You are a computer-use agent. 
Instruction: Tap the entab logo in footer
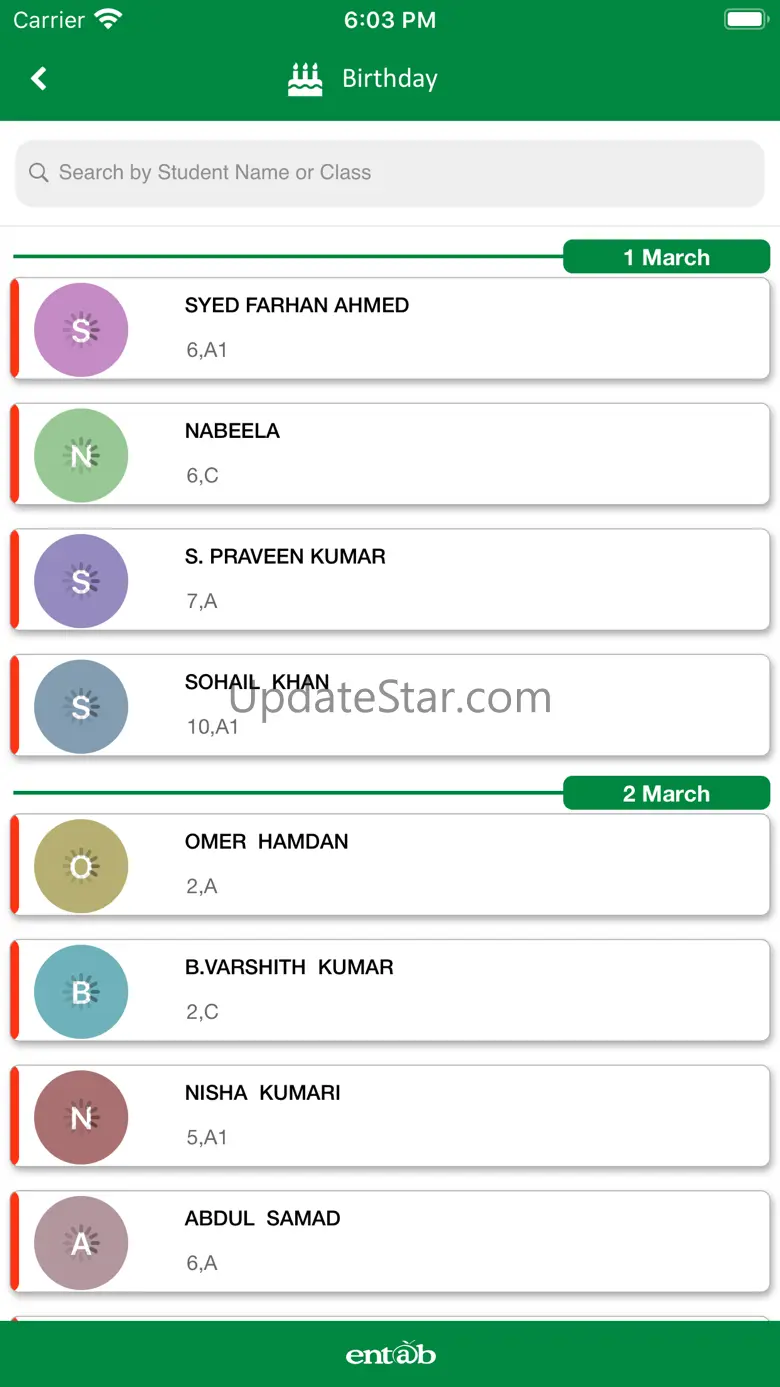coord(390,1354)
